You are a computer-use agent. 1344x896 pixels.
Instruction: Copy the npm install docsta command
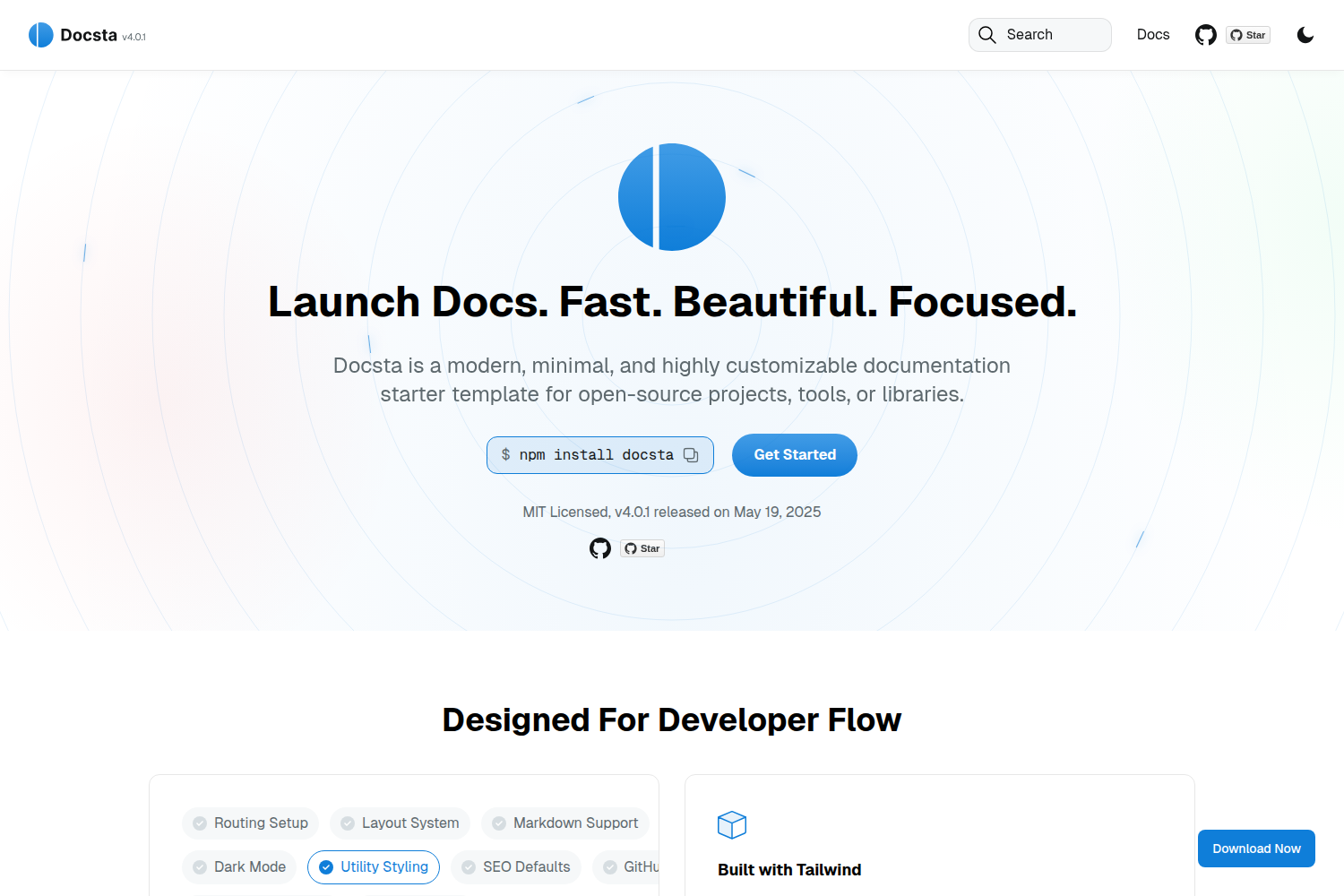tap(691, 455)
